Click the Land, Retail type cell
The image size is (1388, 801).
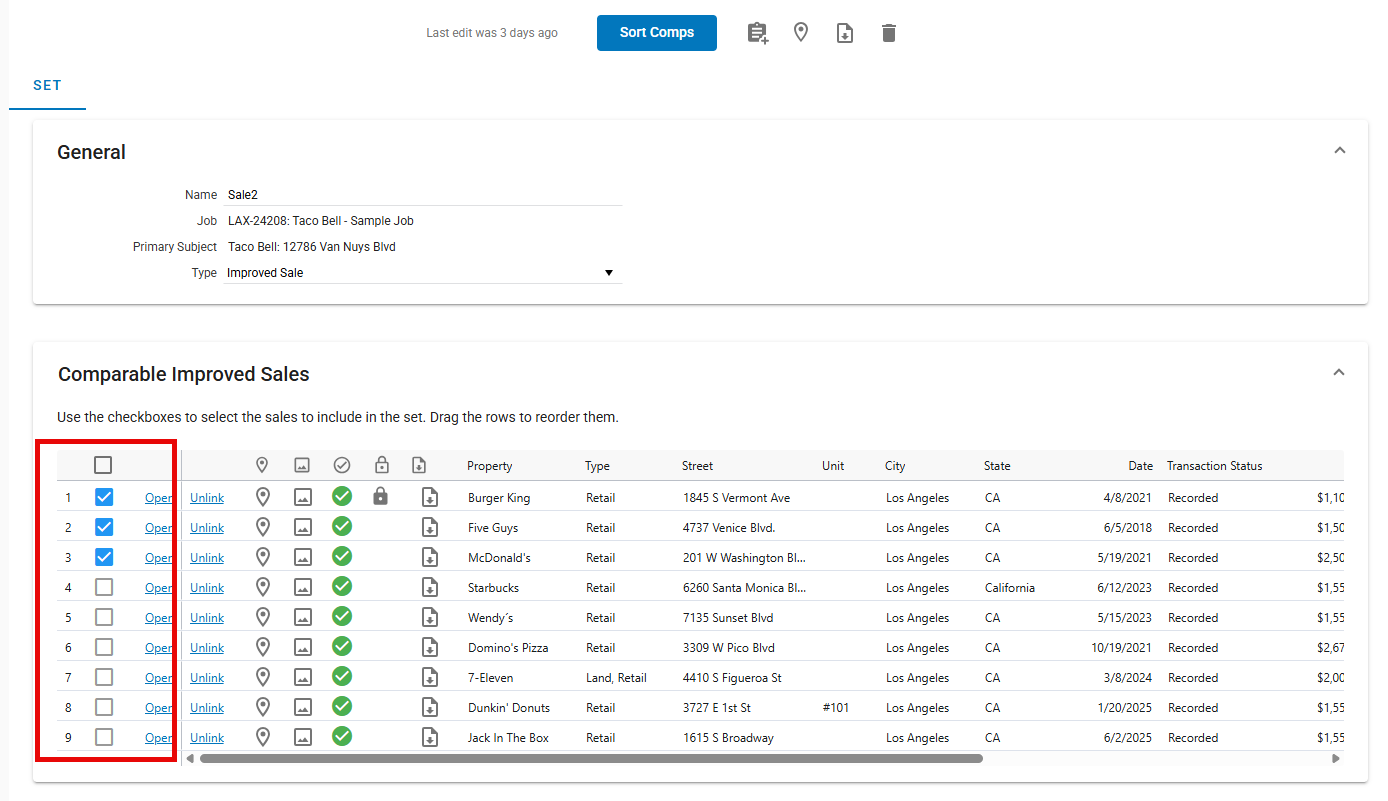click(x=616, y=678)
